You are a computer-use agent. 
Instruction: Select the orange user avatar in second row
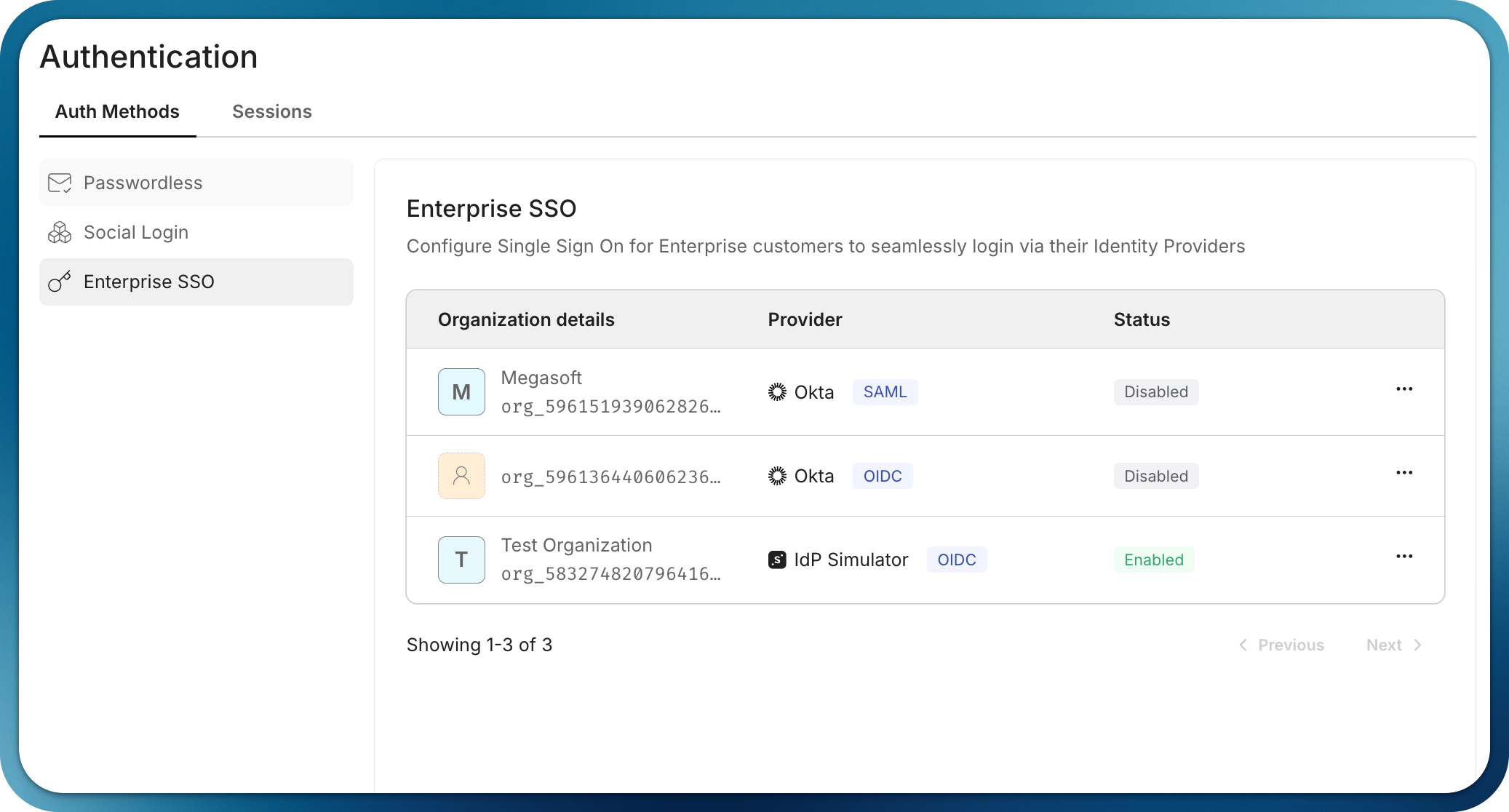pyautogui.click(x=461, y=475)
